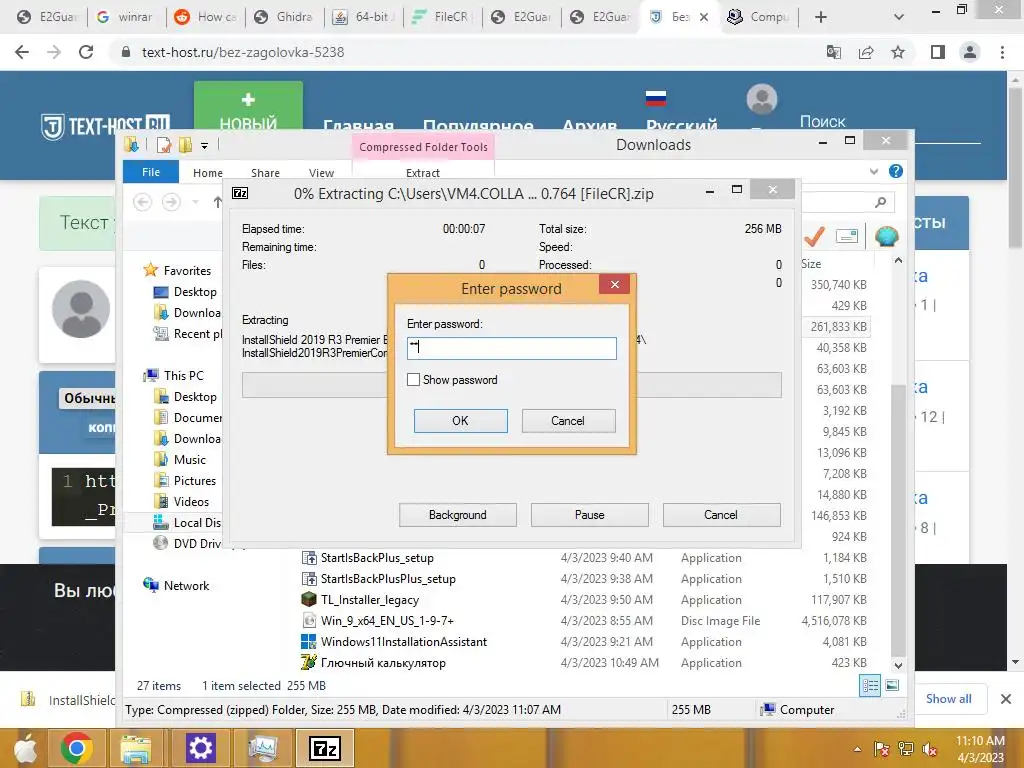Click the Size column header
This screenshot has width=1024, height=768.
[811, 264]
